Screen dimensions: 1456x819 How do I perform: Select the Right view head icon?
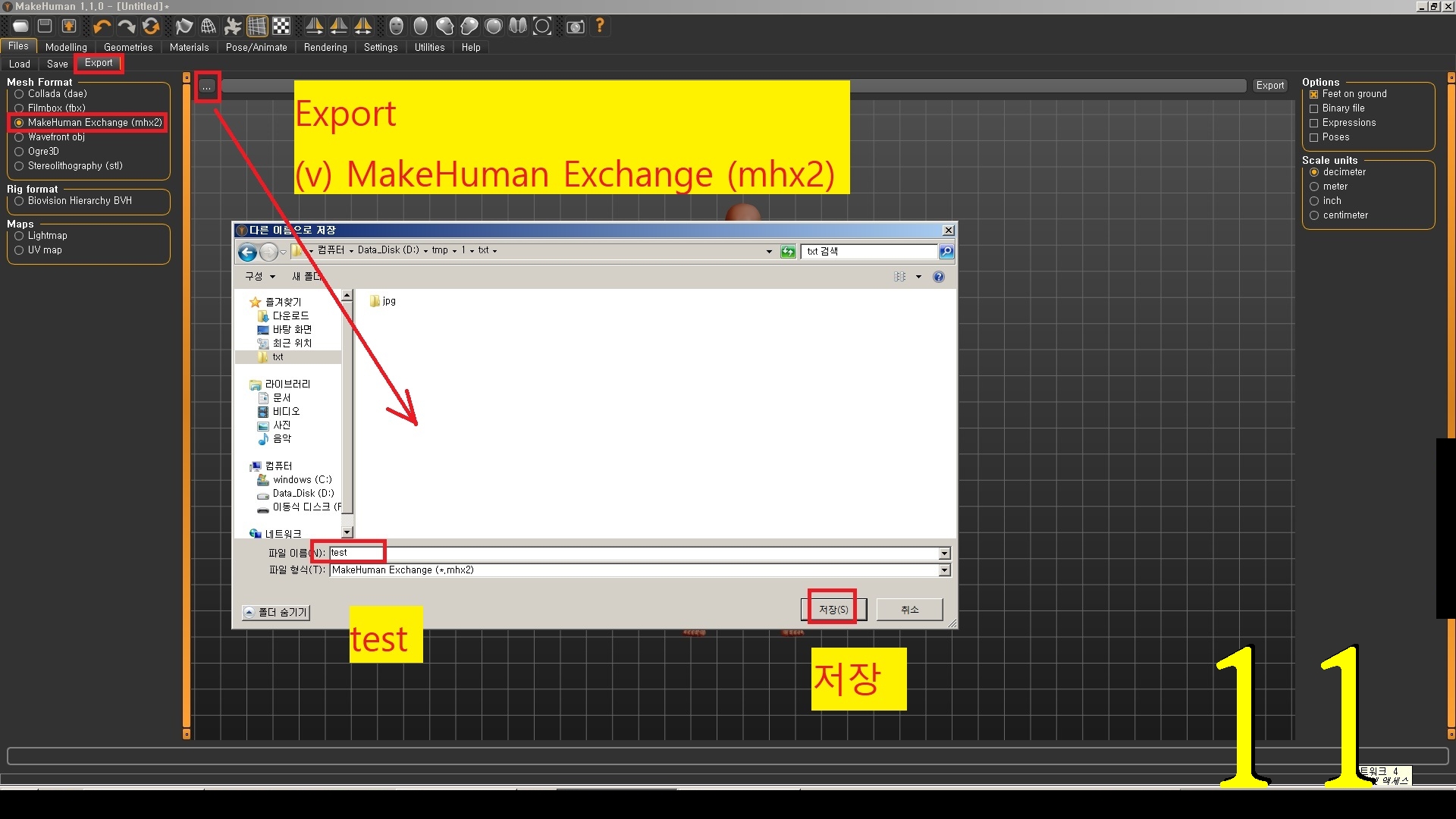[469, 27]
